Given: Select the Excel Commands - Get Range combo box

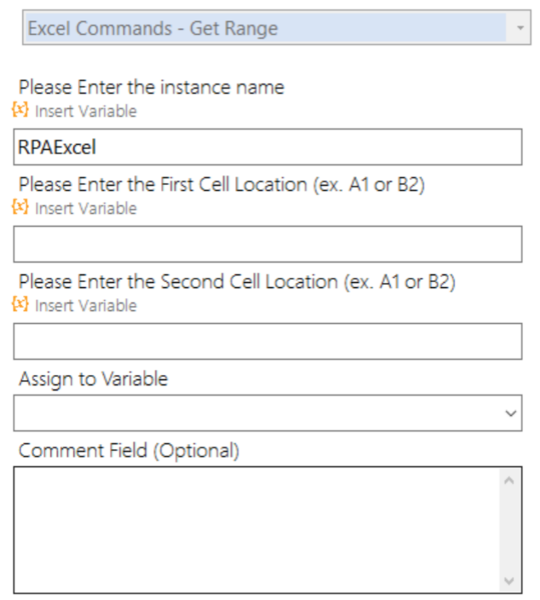Looking at the screenshot, I should [277, 28].
